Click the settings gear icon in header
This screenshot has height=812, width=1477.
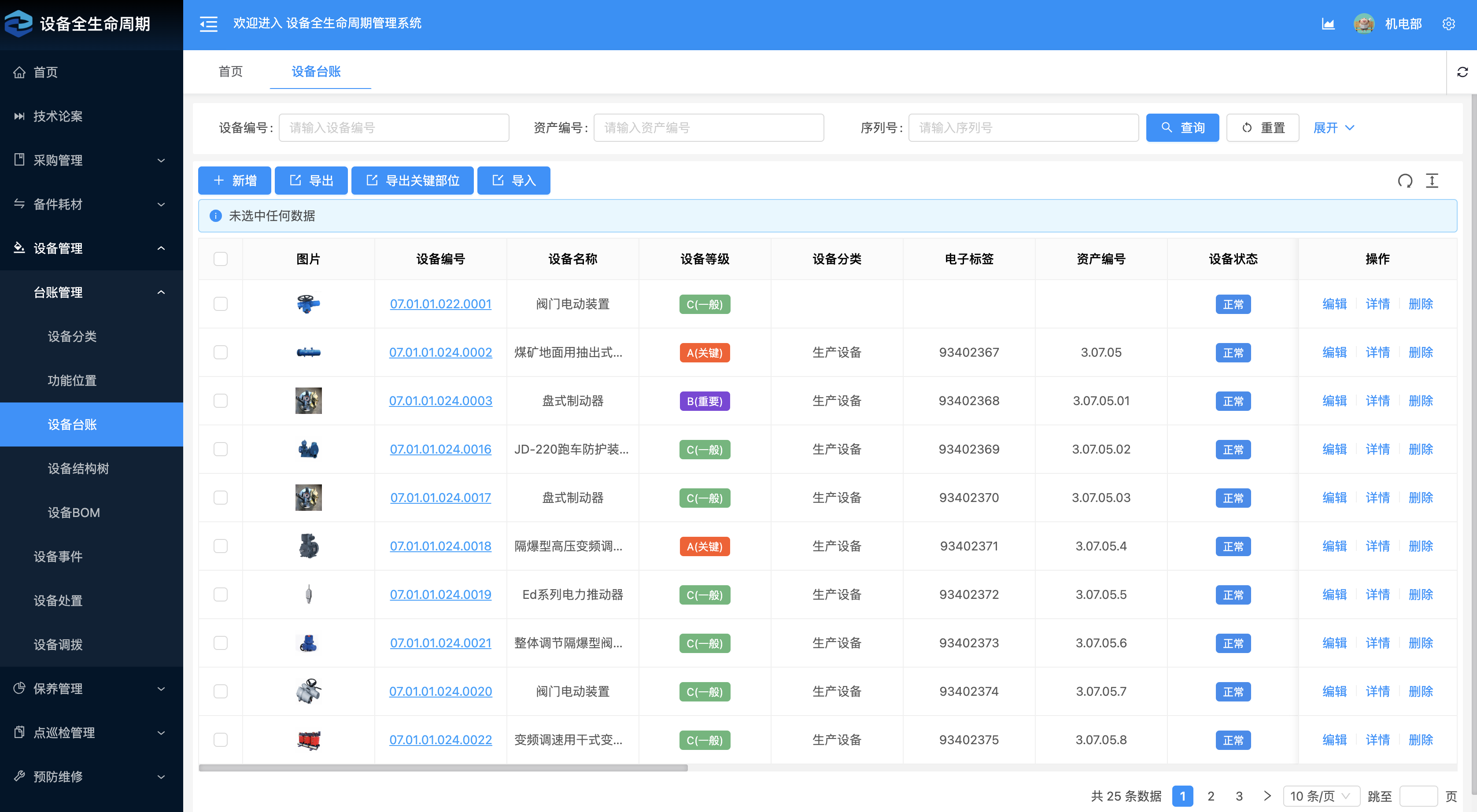1448,23
